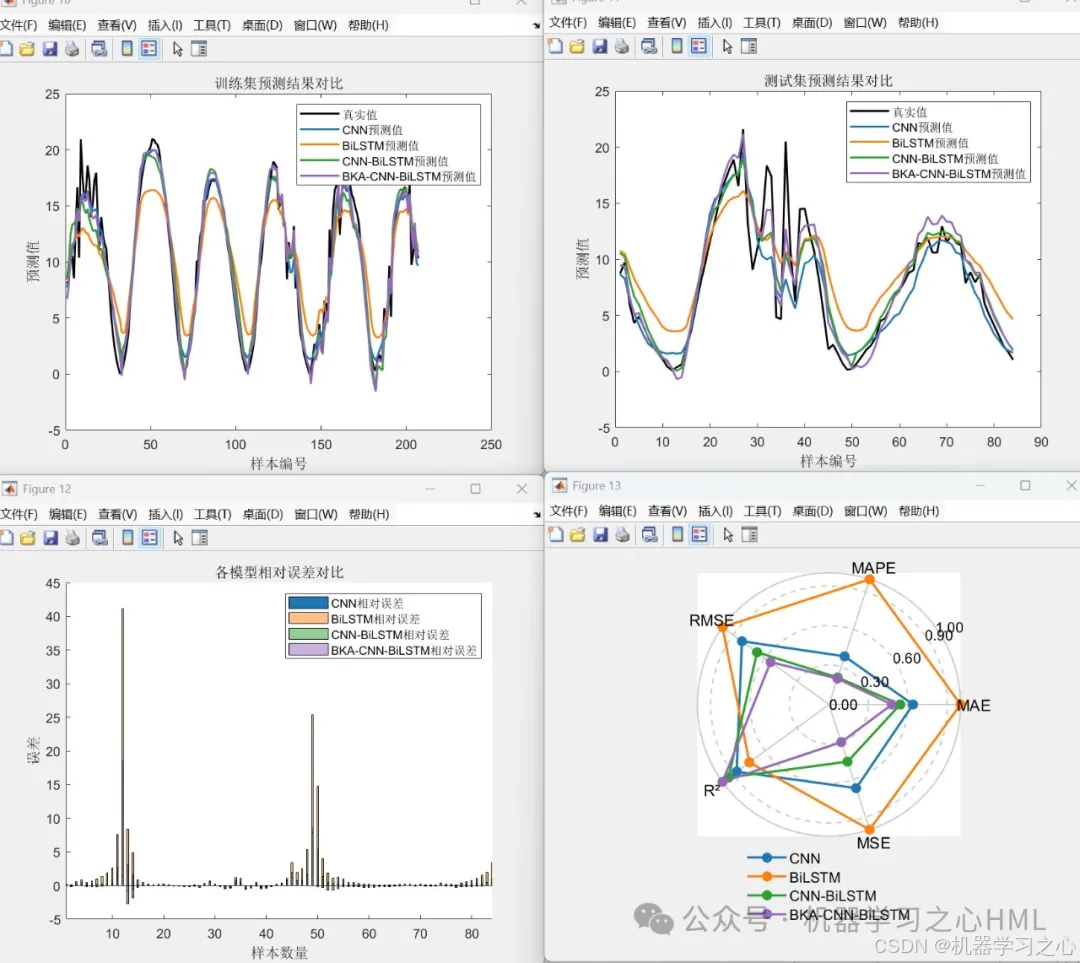The image size is (1080, 963).
Task: Click the Print icon in Figure 12 toolbar
Action: pyautogui.click(x=72, y=538)
